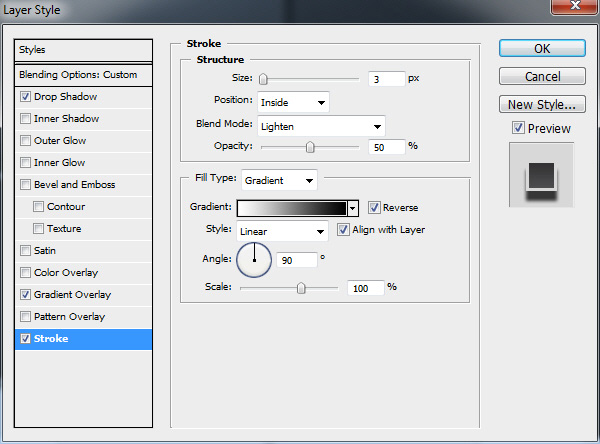Select the Contour sub-item label
Screen dimensions: 600x444
point(66,207)
